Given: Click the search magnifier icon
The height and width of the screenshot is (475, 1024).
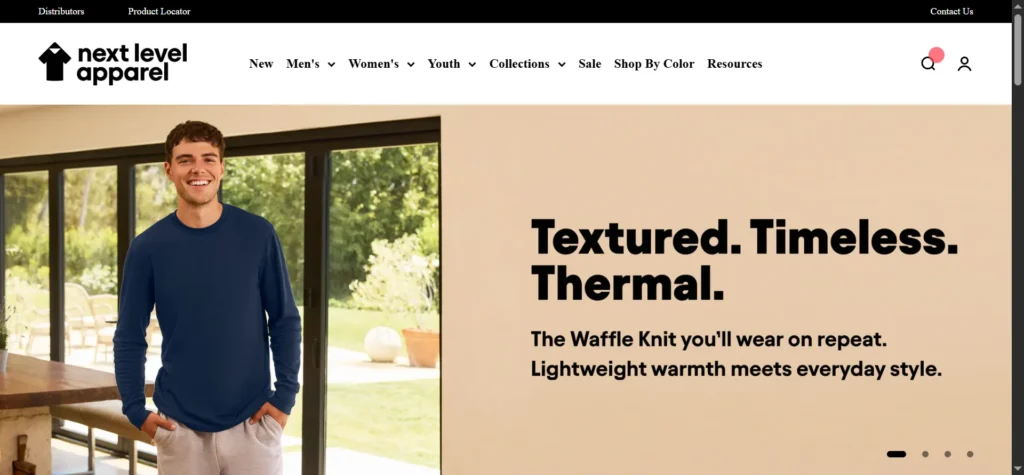Looking at the screenshot, I should 927,63.
